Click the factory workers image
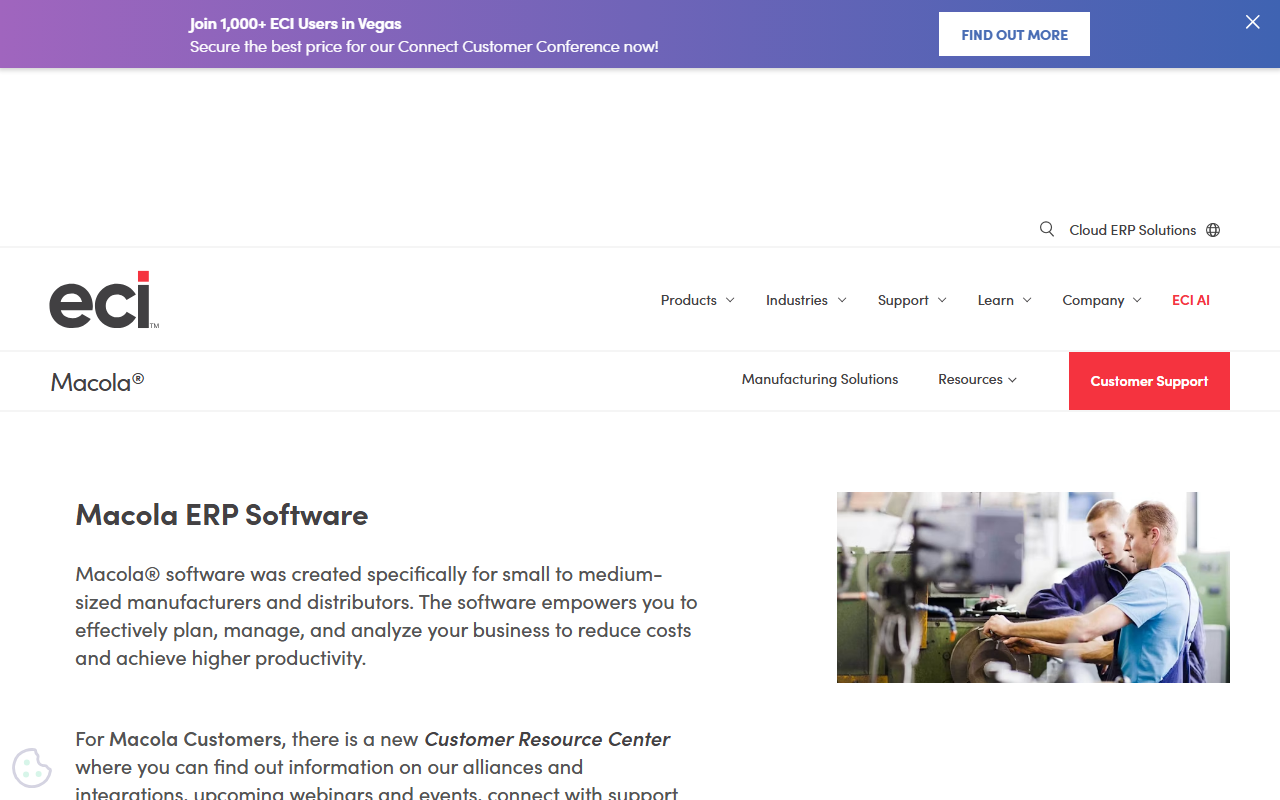The image size is (1280, 800). pos(1033,587)
